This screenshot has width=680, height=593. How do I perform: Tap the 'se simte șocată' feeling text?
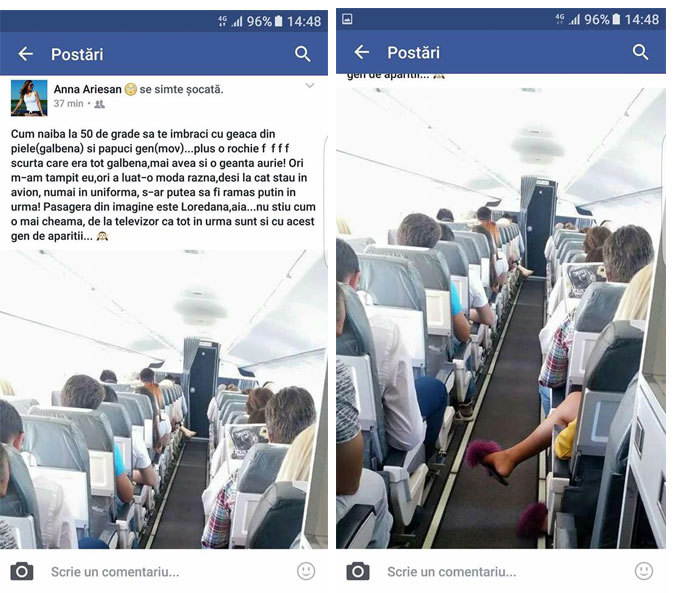click(x=181, y=89)
